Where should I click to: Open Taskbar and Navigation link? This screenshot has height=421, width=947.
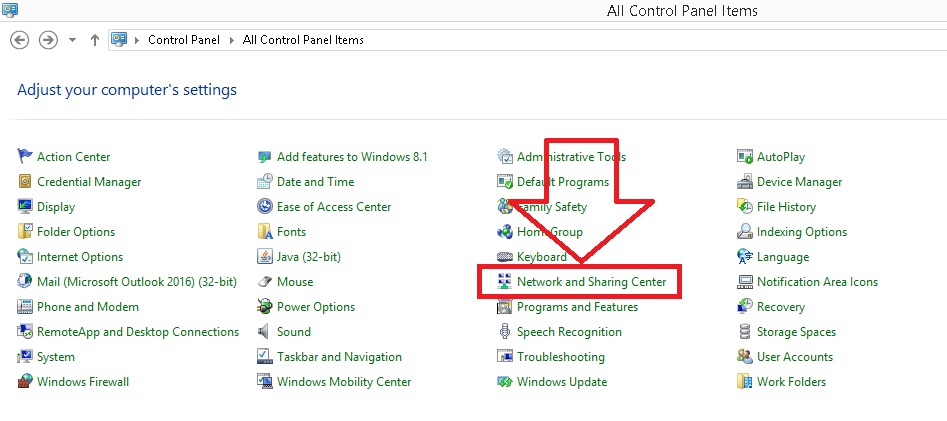pyautogui.click(x=339, y=357)
